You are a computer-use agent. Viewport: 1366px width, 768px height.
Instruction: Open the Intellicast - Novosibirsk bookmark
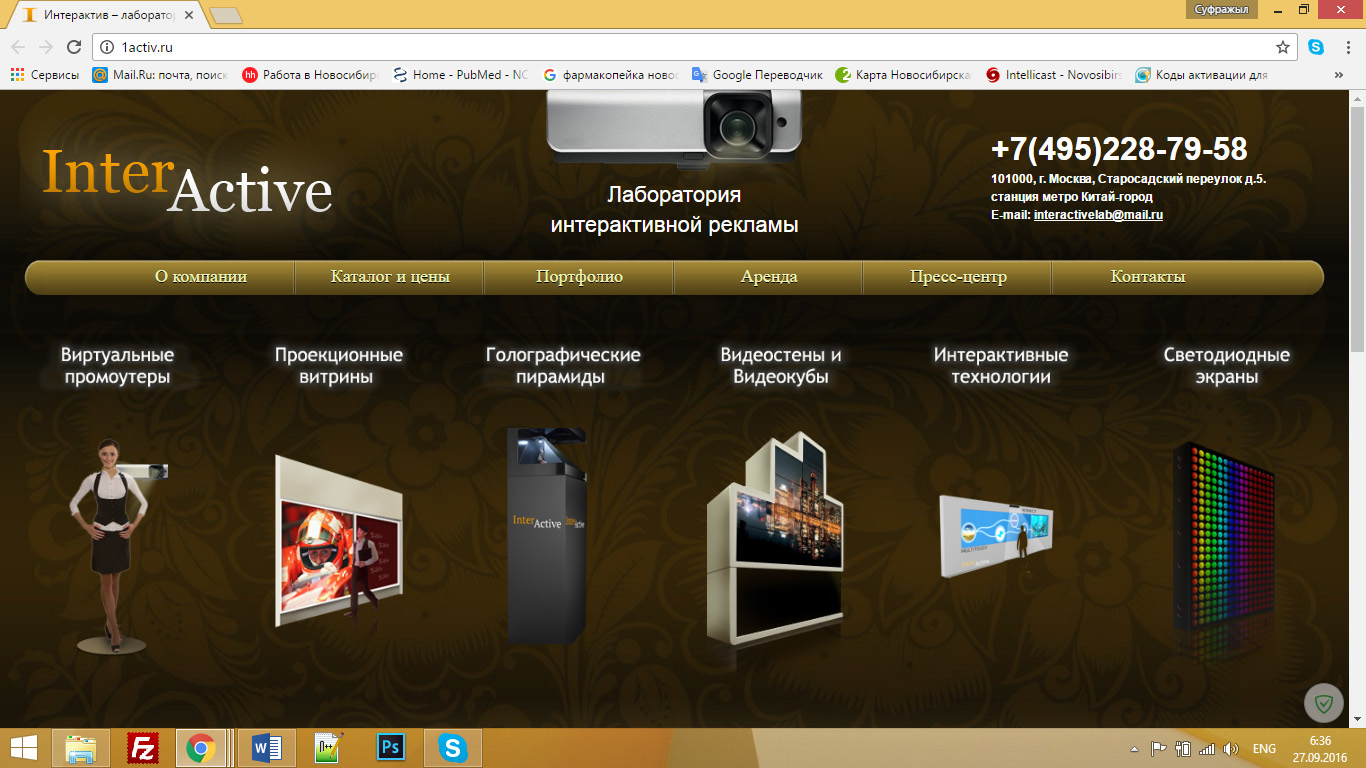click(1054, 75)
